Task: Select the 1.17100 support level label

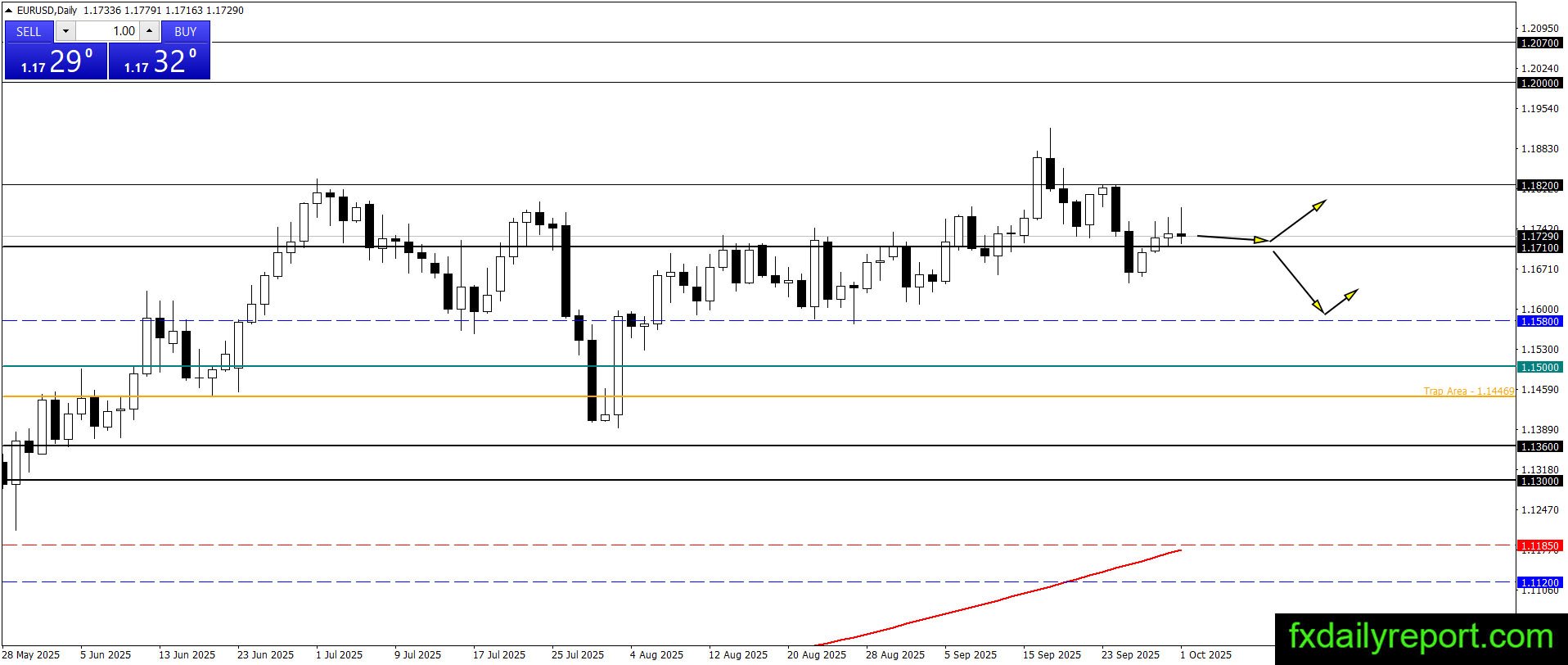Action: (x=1539, y=247)
